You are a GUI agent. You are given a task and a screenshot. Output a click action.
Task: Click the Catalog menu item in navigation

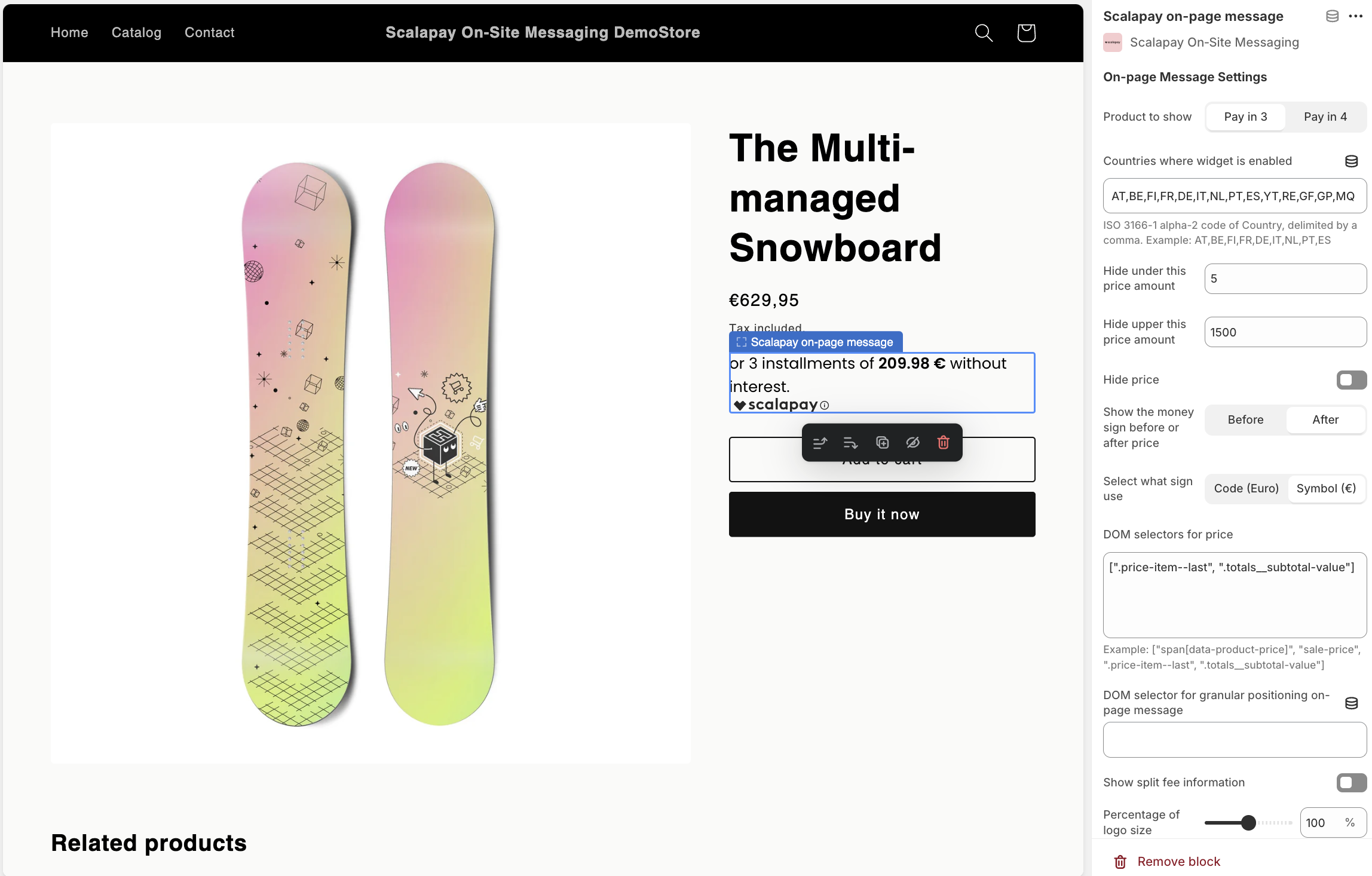pos(137,32)
